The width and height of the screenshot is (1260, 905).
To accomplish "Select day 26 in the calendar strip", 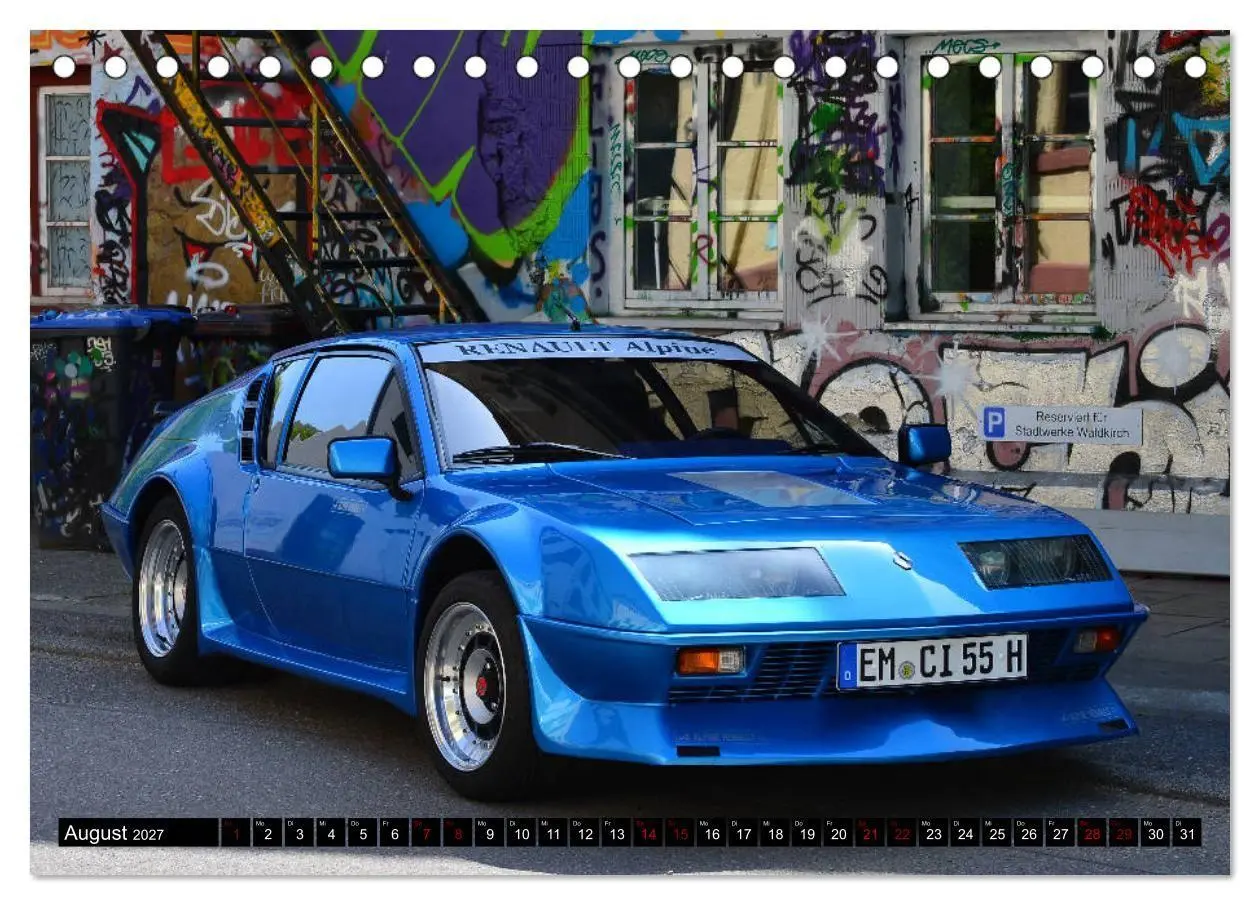I will pyautogui.click(x=1029, y=832).
